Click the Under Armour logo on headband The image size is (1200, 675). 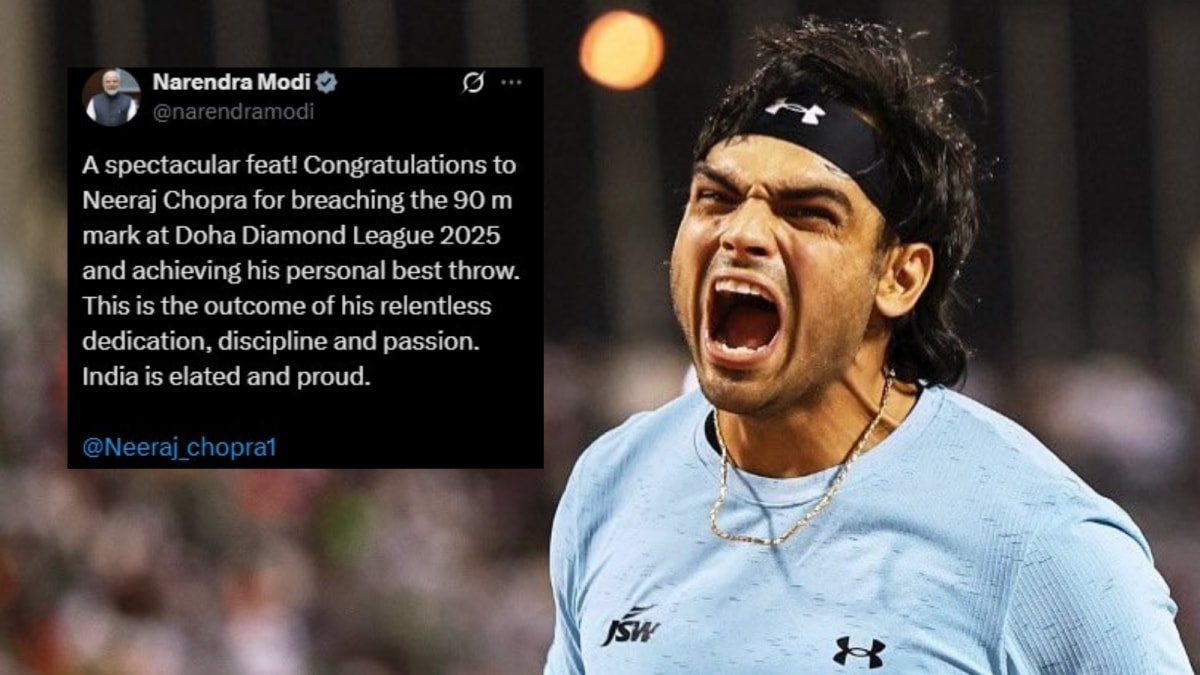coord(796,111)
